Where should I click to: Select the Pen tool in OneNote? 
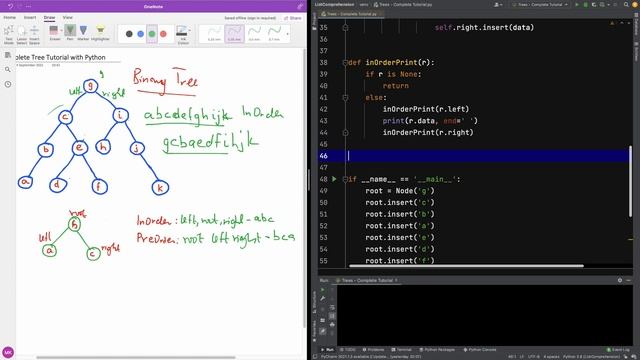point(70,33)
